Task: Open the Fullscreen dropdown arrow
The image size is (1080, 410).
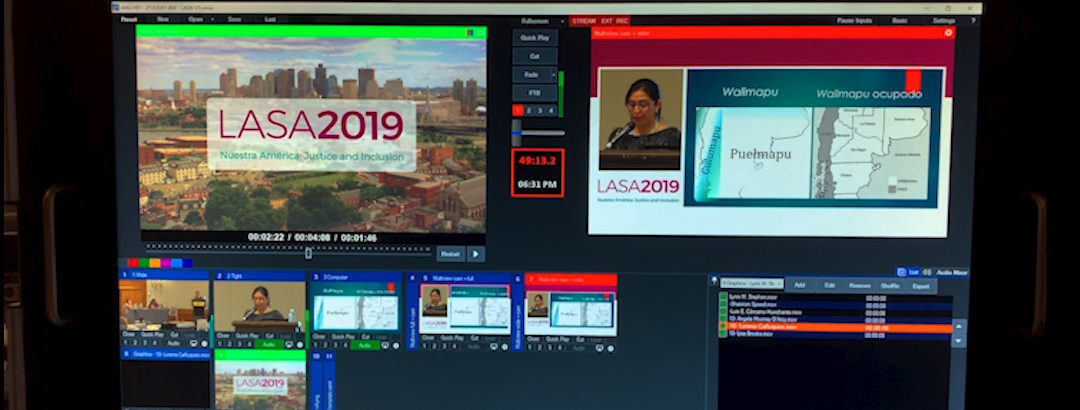Action: [x=562, y=21]
